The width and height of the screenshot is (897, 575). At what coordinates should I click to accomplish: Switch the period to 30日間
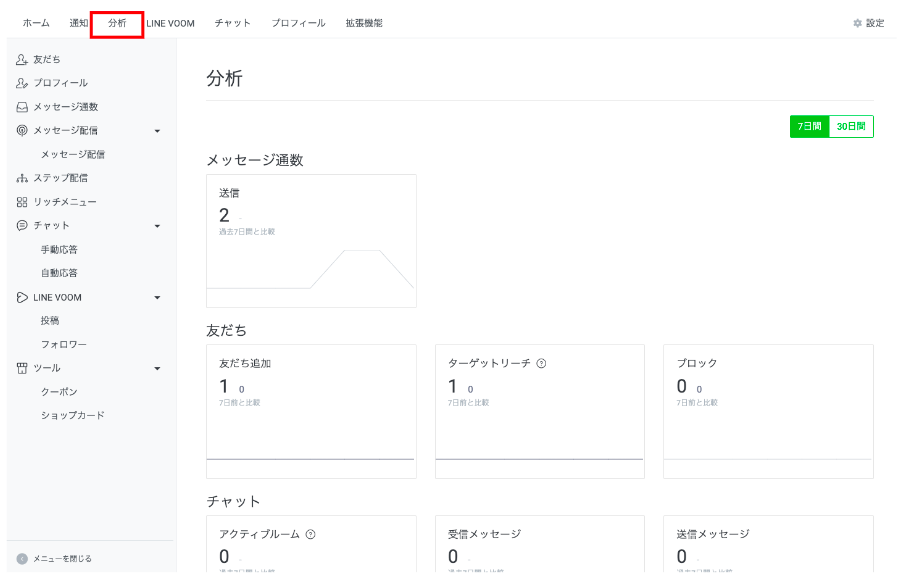coord(851,127)
